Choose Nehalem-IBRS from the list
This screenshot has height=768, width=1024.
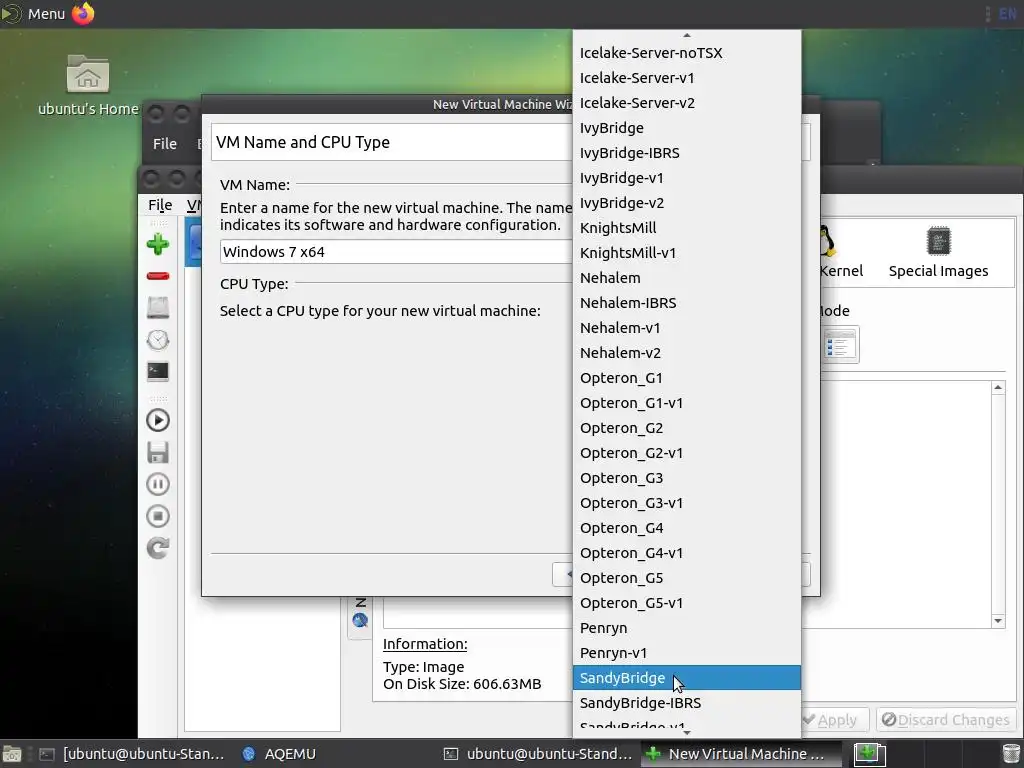click(686, 303)
